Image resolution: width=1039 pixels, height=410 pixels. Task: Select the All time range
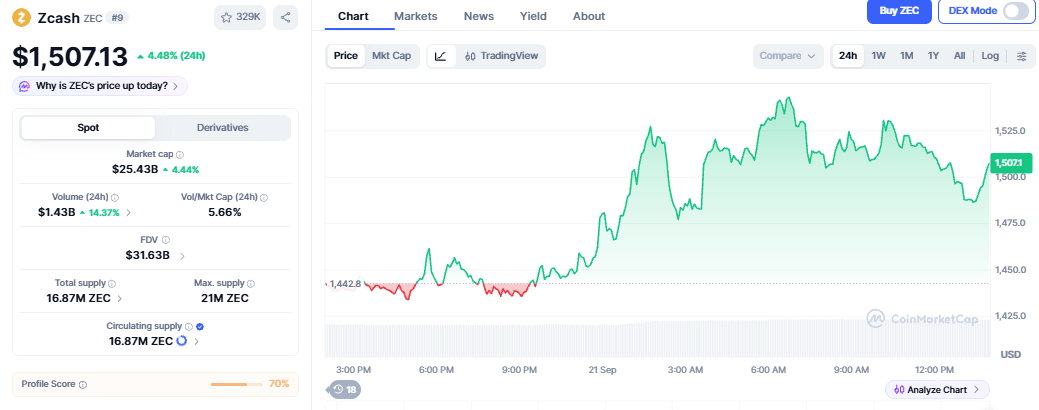click(959, 56)
